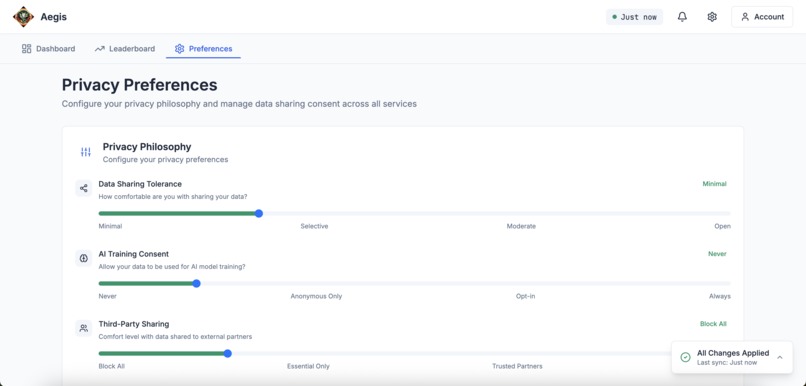Click the Open label under Data Sharing
Viewport: 806px width, 386px height.
pyautogui.click(x=722, y=226)
